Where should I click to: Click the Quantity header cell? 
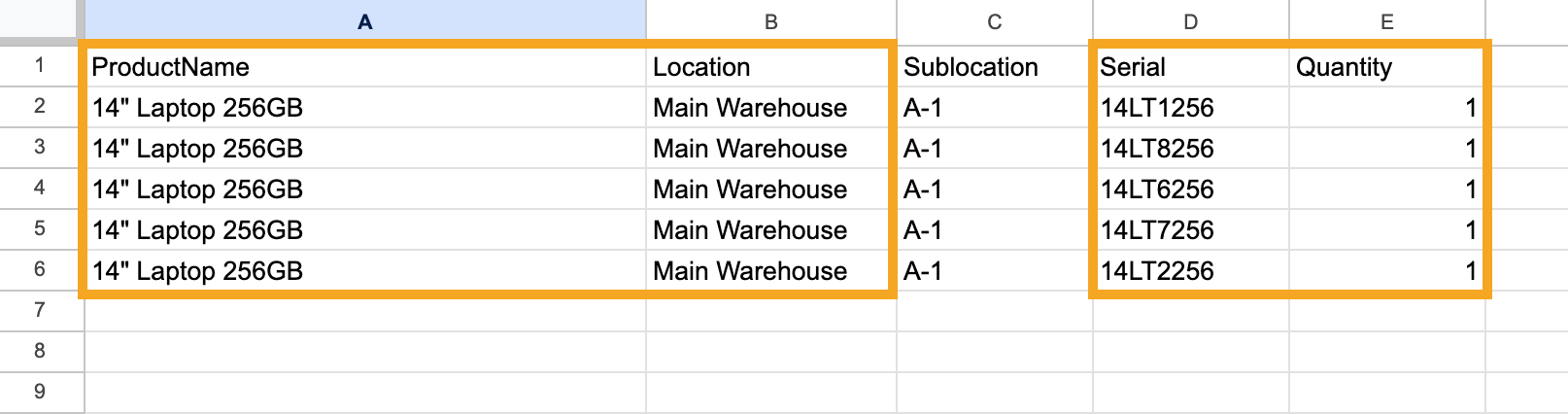click(x=1387, y=67)
